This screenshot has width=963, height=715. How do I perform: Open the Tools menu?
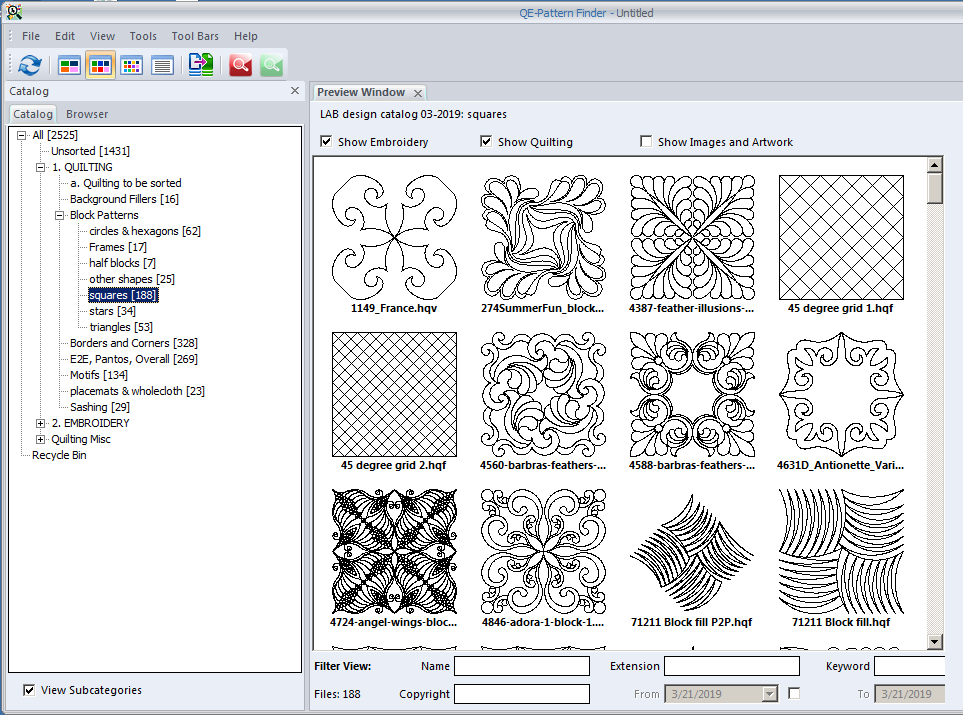click(143, 36)
